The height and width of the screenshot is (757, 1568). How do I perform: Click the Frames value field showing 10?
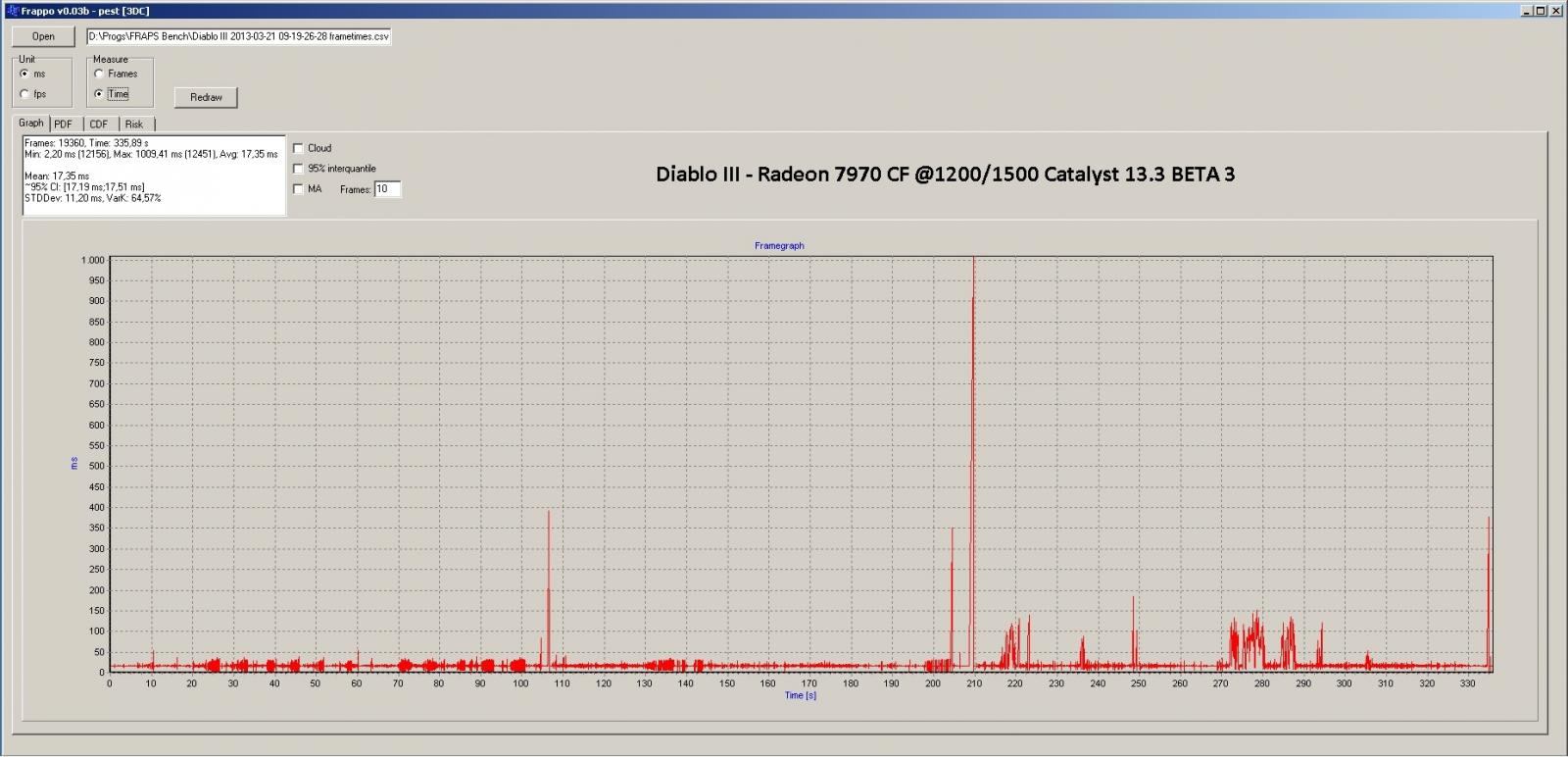click(x=387, y=189)
